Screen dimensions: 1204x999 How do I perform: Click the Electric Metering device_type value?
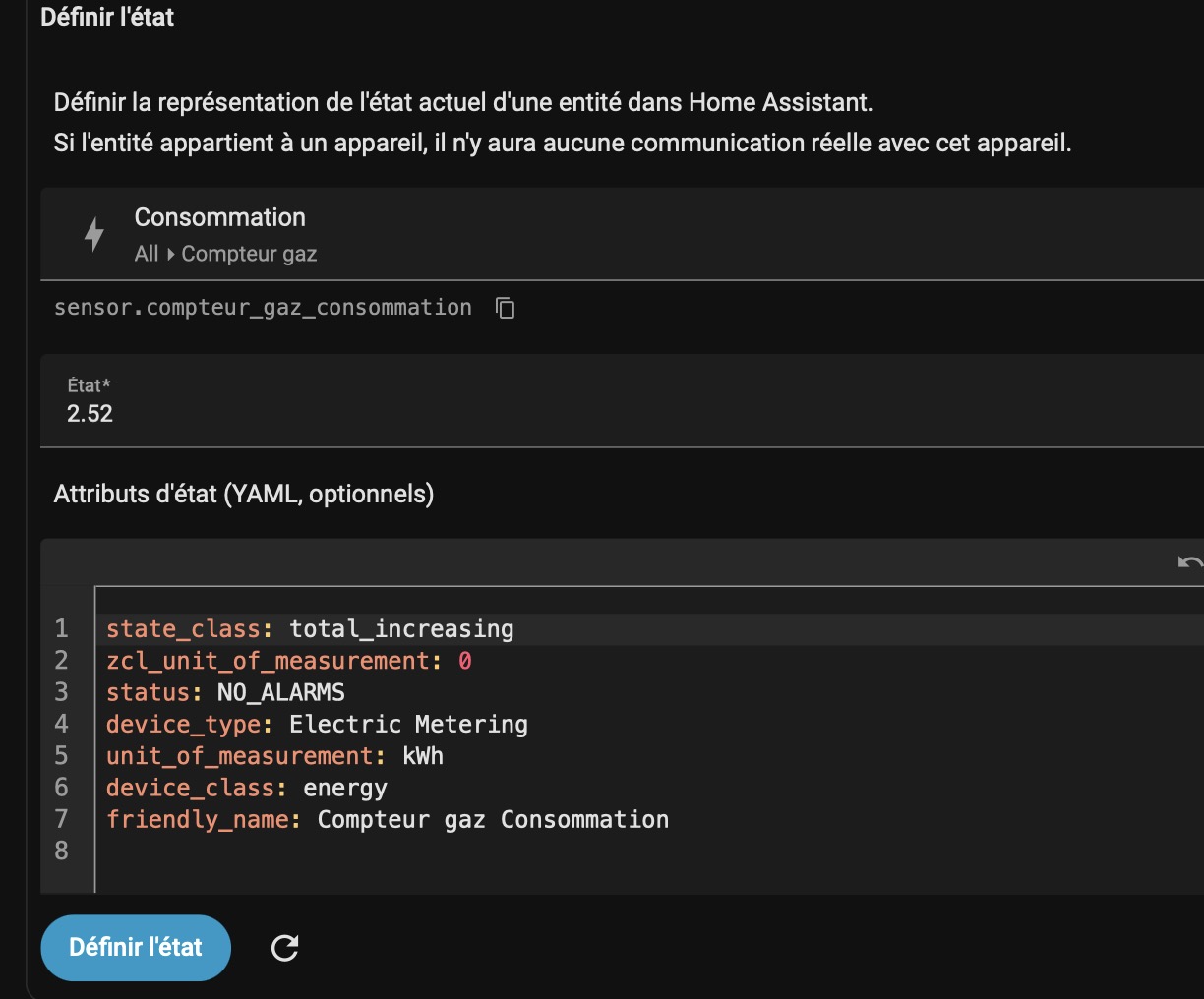pos(408,725)
